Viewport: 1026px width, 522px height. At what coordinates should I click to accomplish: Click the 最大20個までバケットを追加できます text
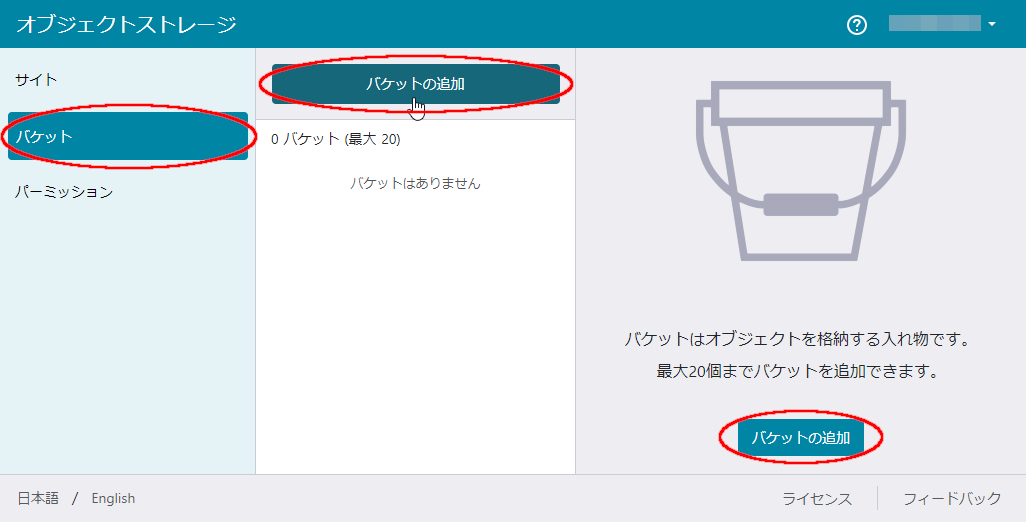(798, 371)
